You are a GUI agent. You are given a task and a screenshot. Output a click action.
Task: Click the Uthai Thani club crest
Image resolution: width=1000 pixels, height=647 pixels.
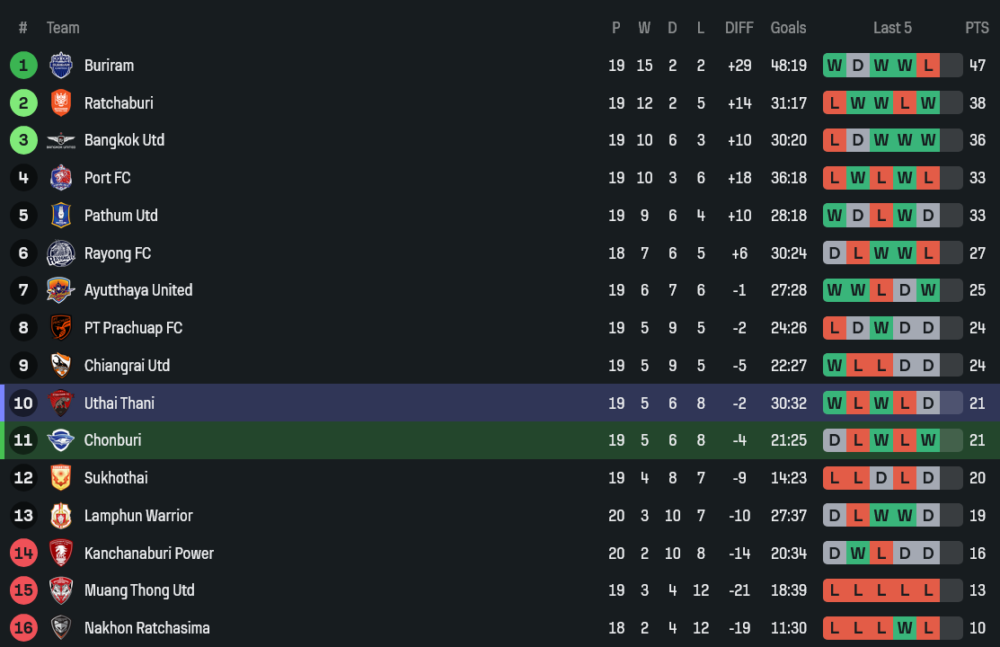61,403
